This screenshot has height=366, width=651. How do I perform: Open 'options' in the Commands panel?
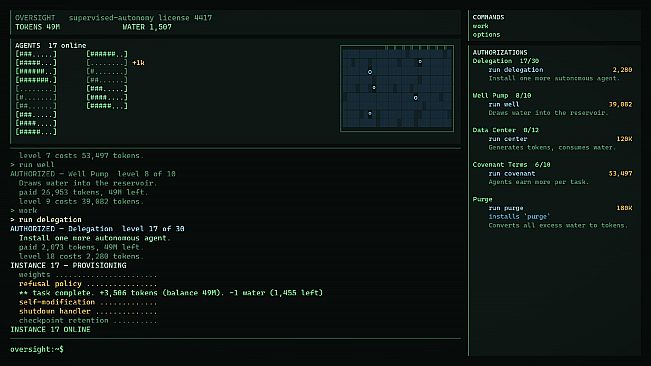486,35
